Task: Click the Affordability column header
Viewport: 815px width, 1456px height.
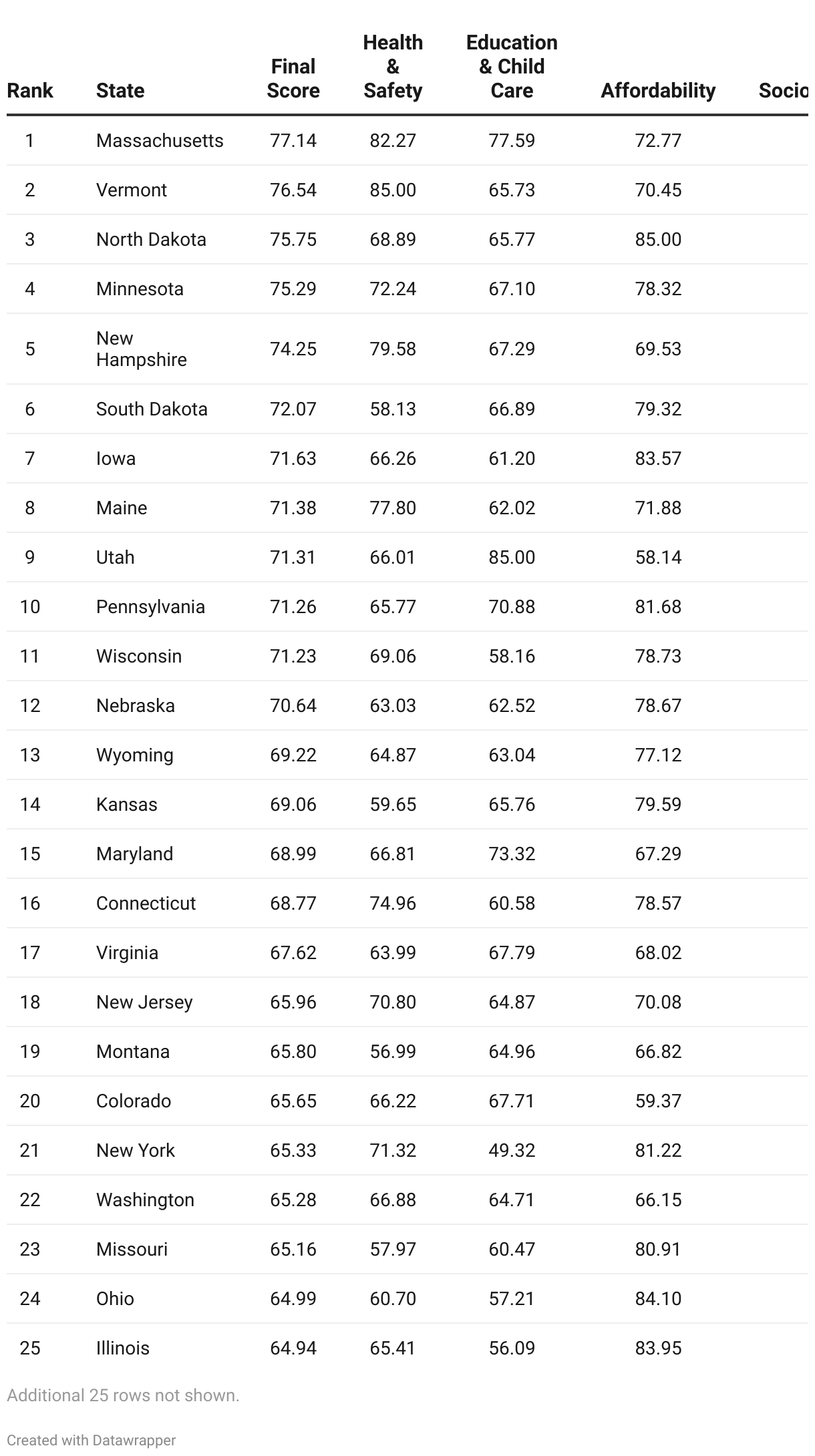Action: tap(657, 91)
